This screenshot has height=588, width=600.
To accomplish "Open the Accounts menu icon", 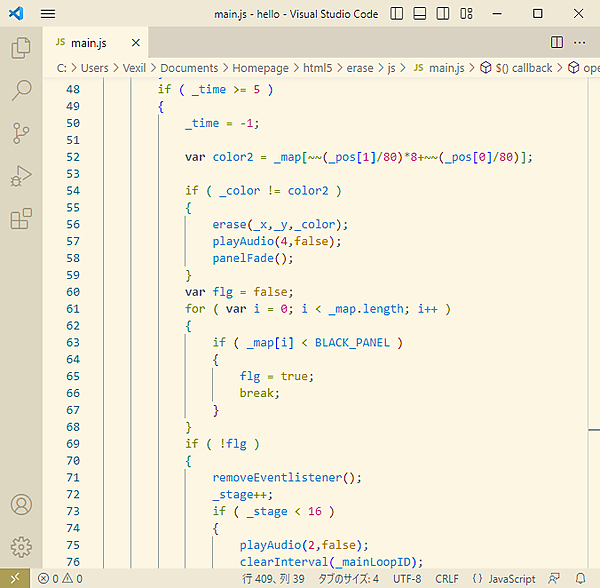I will pos(21,505).
